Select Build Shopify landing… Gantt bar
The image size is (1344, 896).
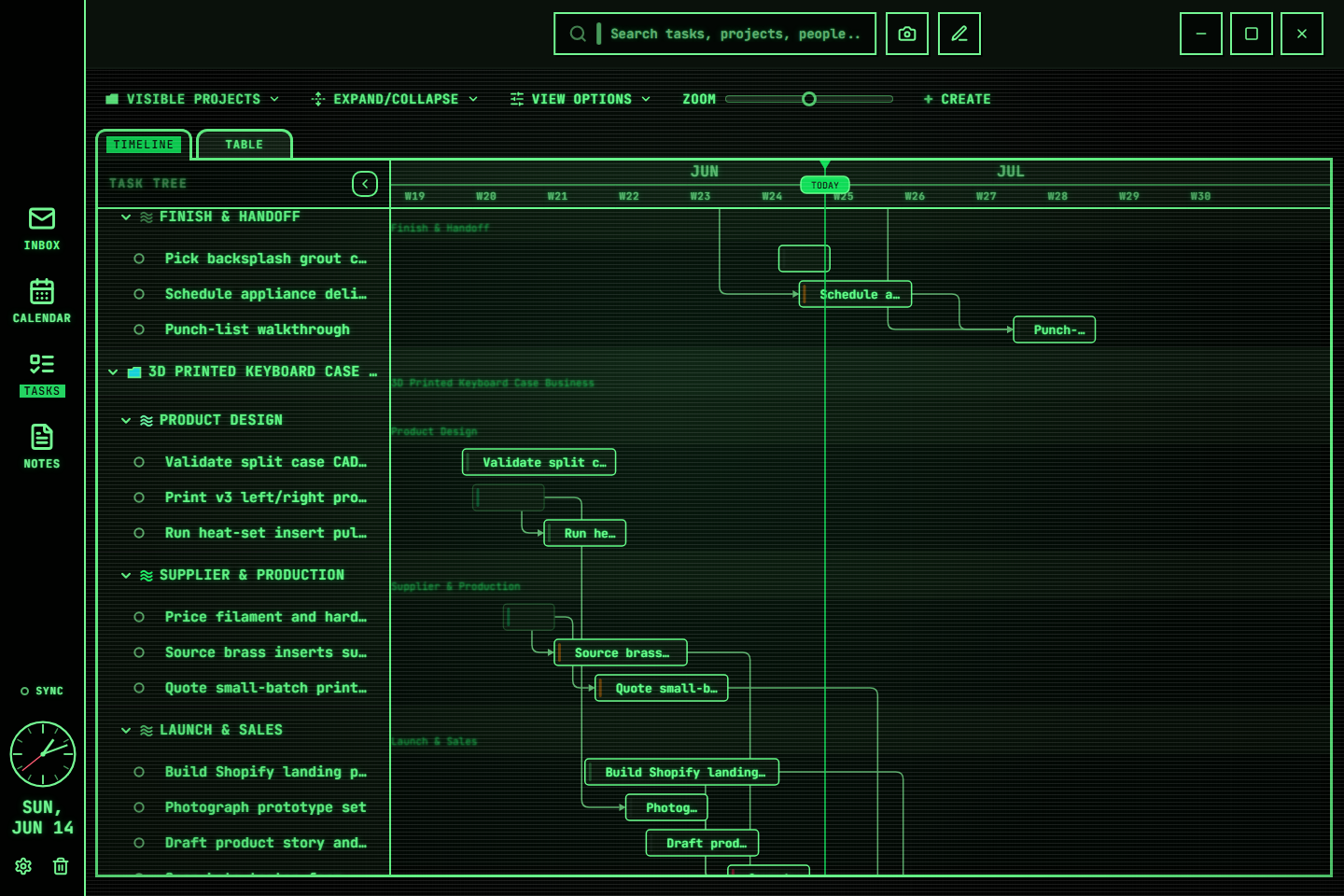pyautogui.click(x=682, y=772)
